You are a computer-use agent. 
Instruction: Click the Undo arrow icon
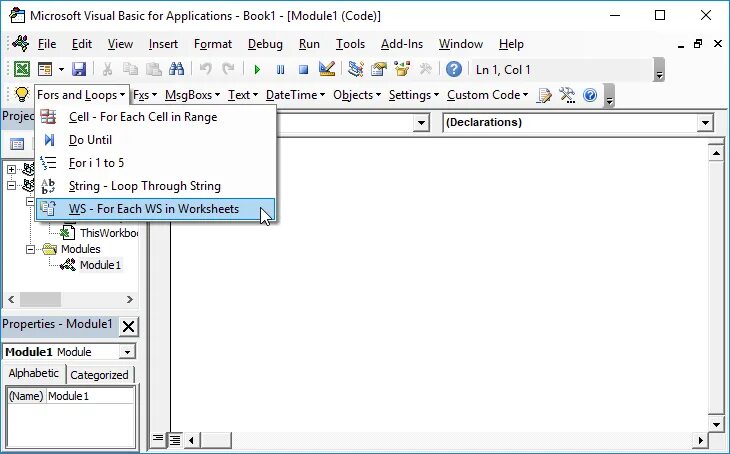click(205, 69)
